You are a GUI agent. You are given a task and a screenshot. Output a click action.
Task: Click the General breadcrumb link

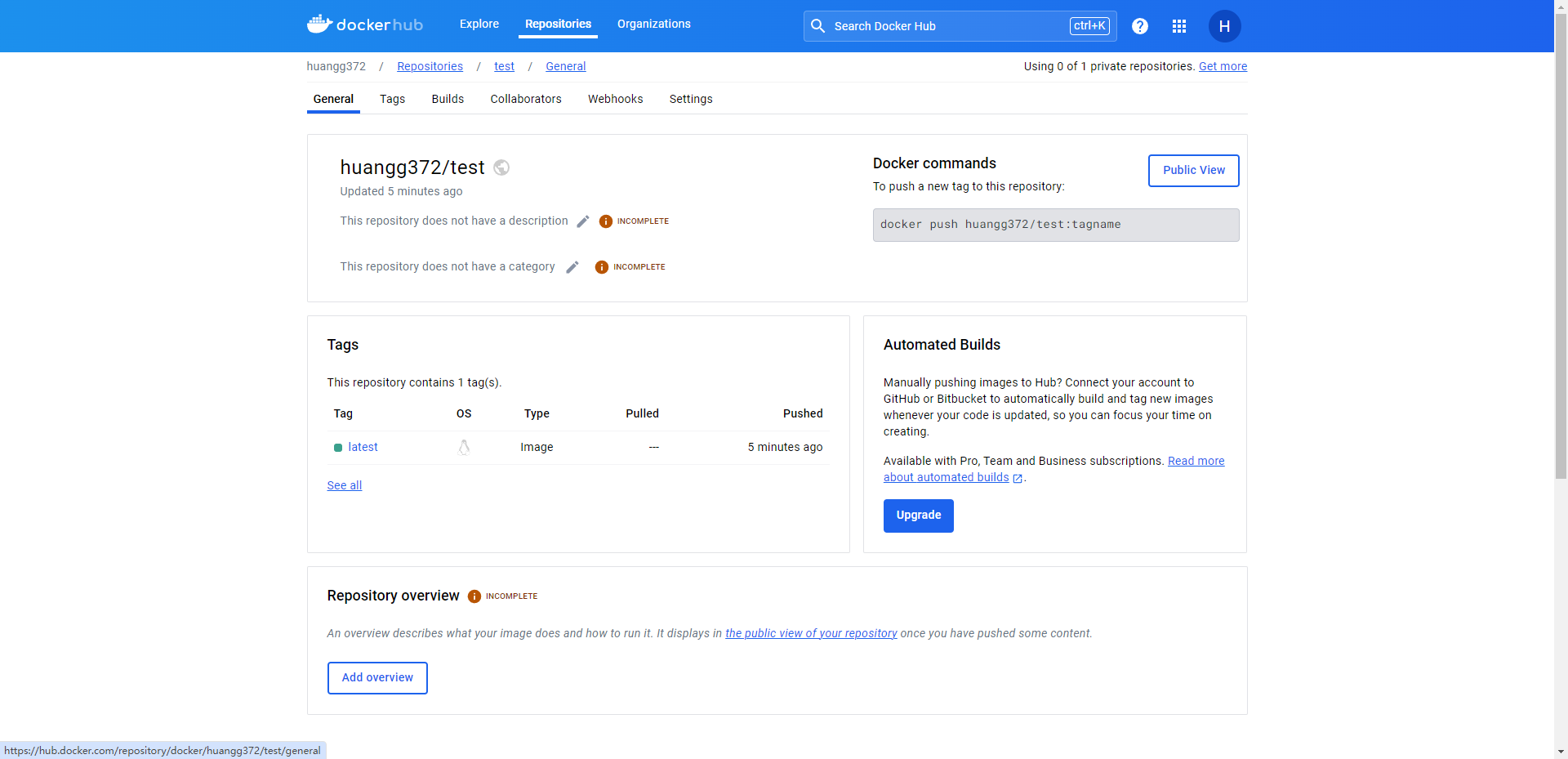tap(566, 66)
